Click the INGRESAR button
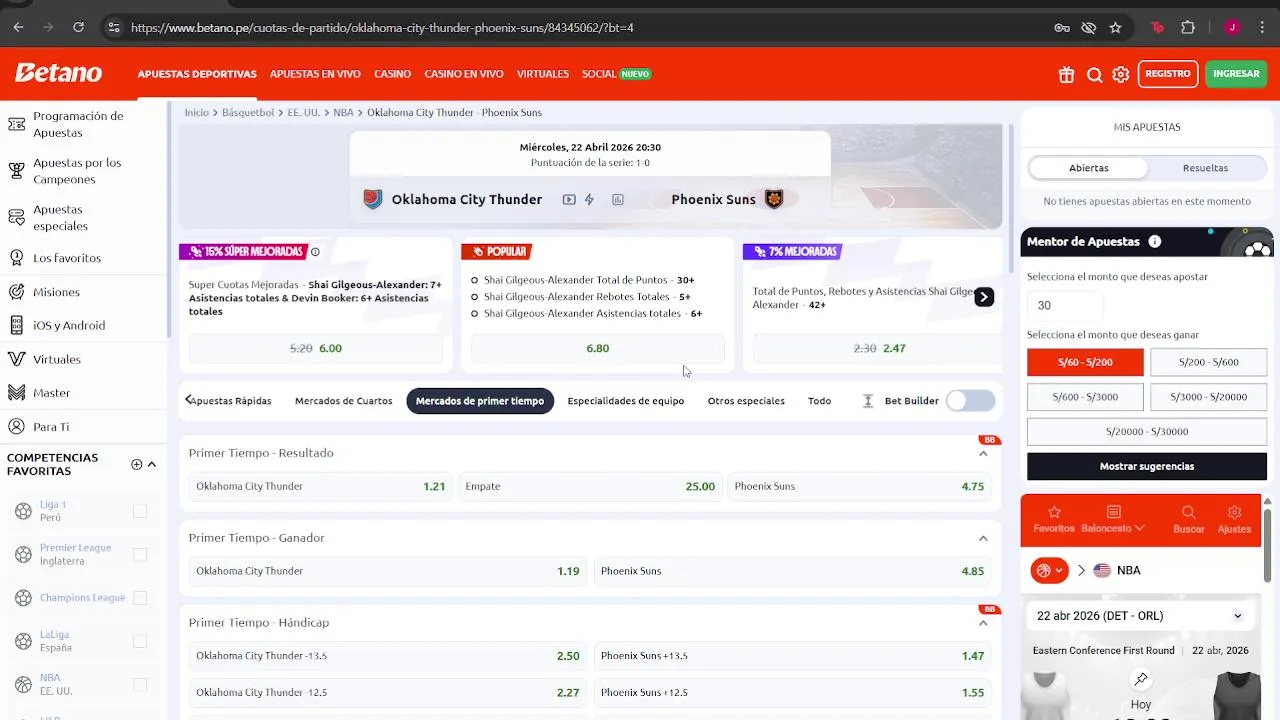Screen dimensions: 1280x720 (1236, 74)
